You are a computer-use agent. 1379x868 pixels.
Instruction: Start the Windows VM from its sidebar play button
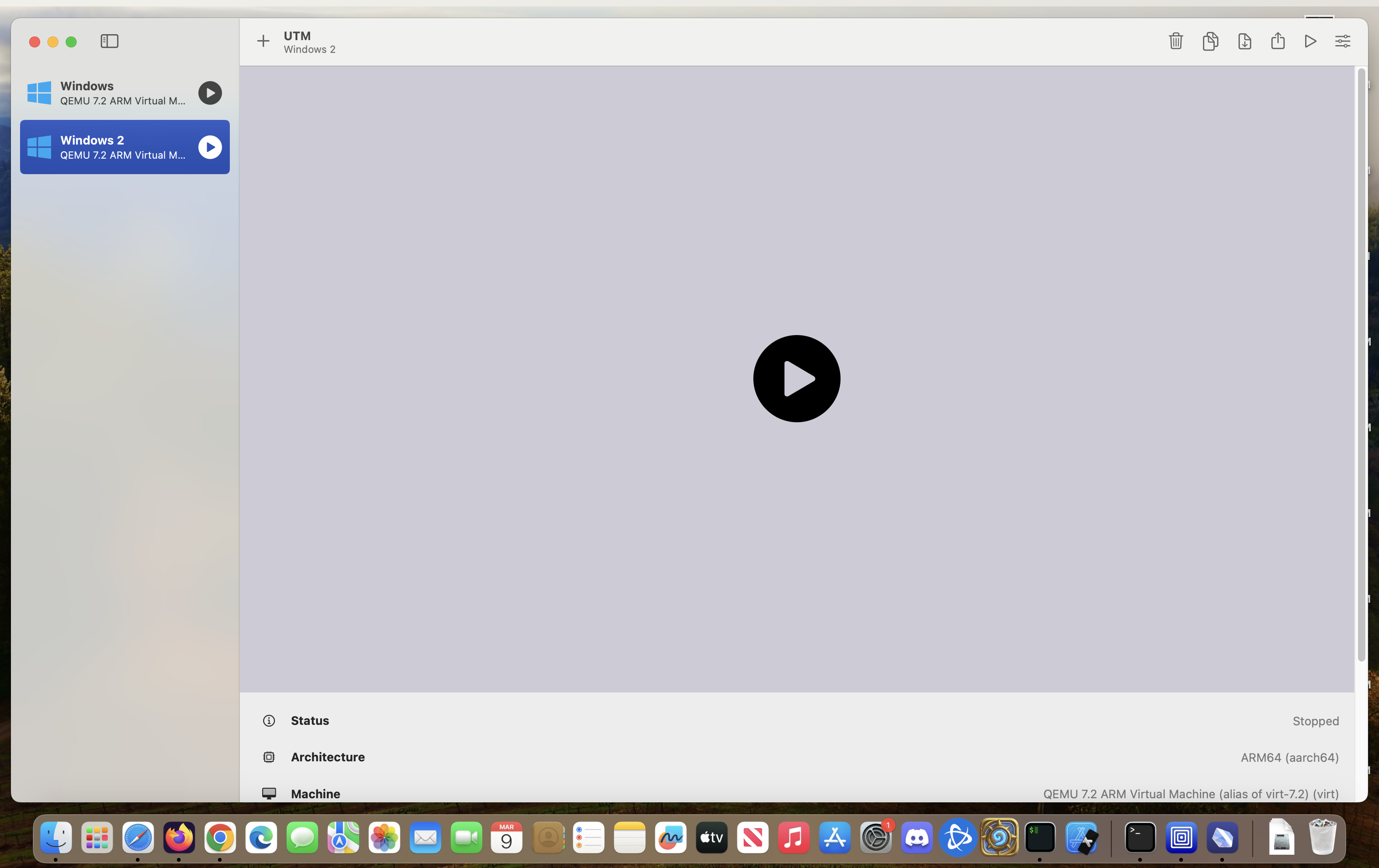click(210, 93)
